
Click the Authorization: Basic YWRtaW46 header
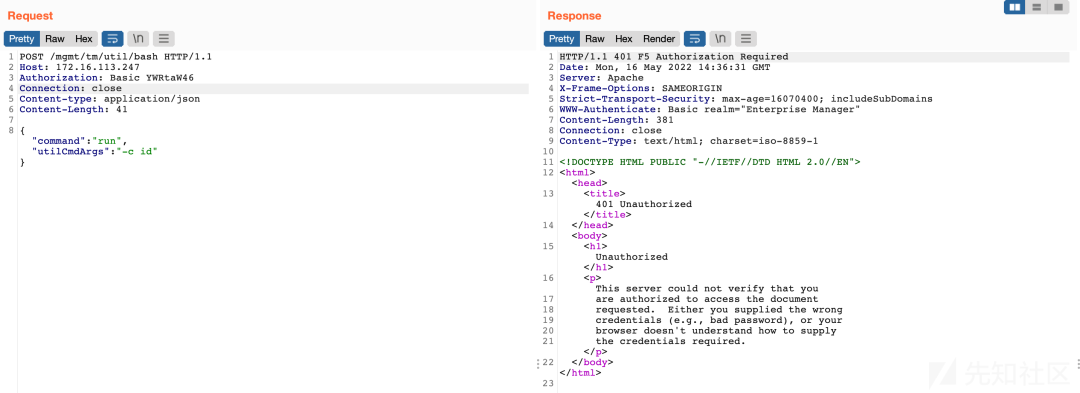(107, 78)
